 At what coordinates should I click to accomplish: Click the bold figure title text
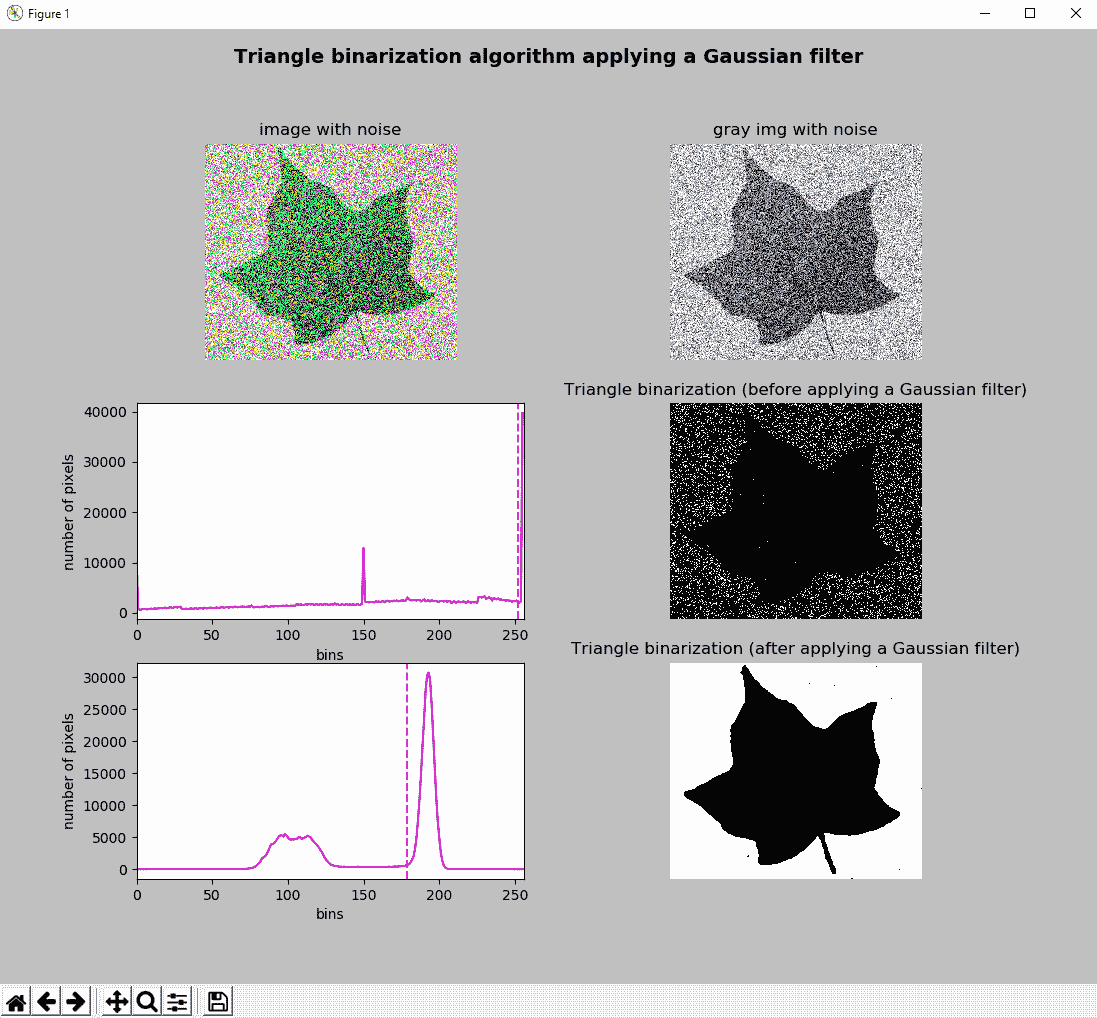tap(548, 57)
